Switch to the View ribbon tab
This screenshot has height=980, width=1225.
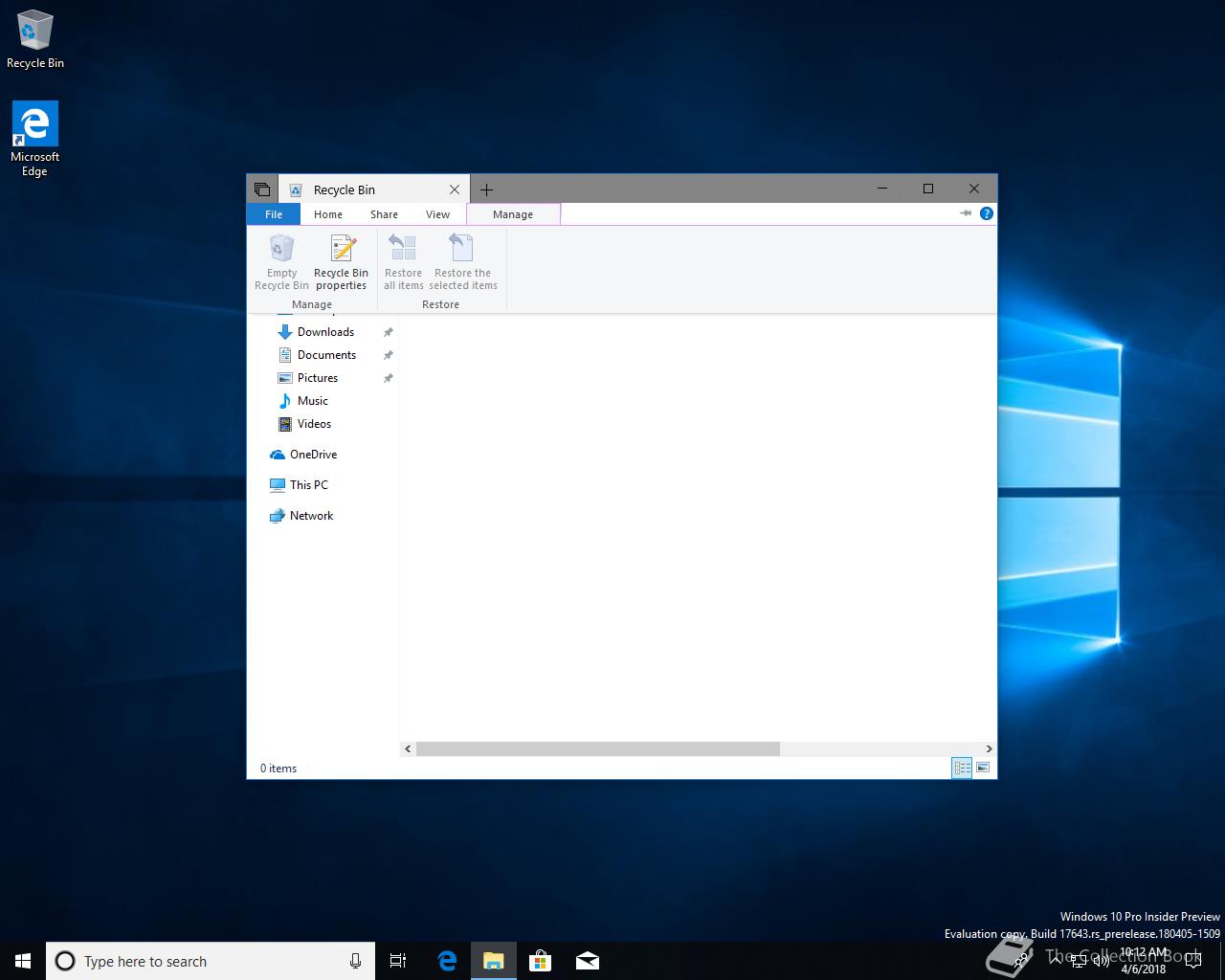click(x=437, y=214)
